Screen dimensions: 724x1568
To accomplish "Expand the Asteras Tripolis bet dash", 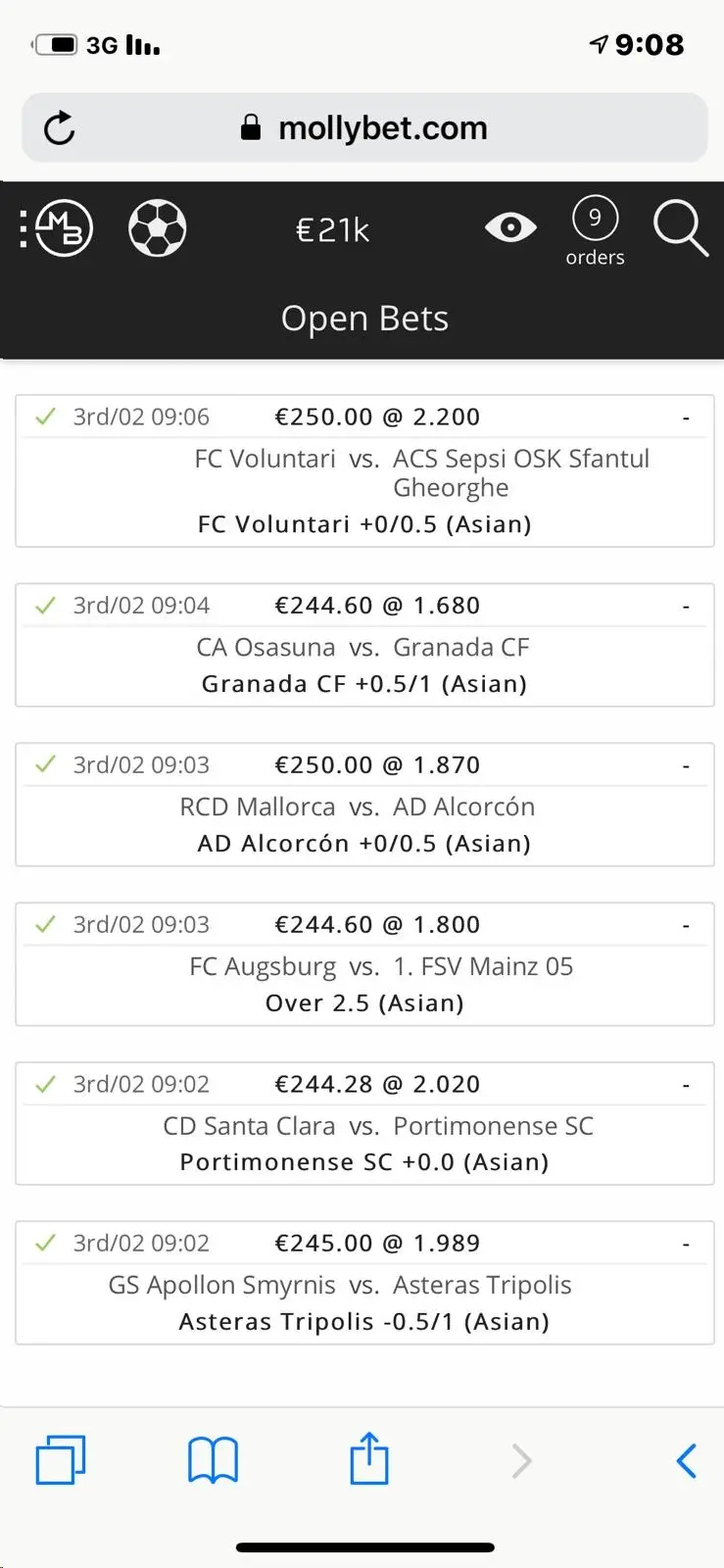I will pyautogui.click(x=686, y=1245).
